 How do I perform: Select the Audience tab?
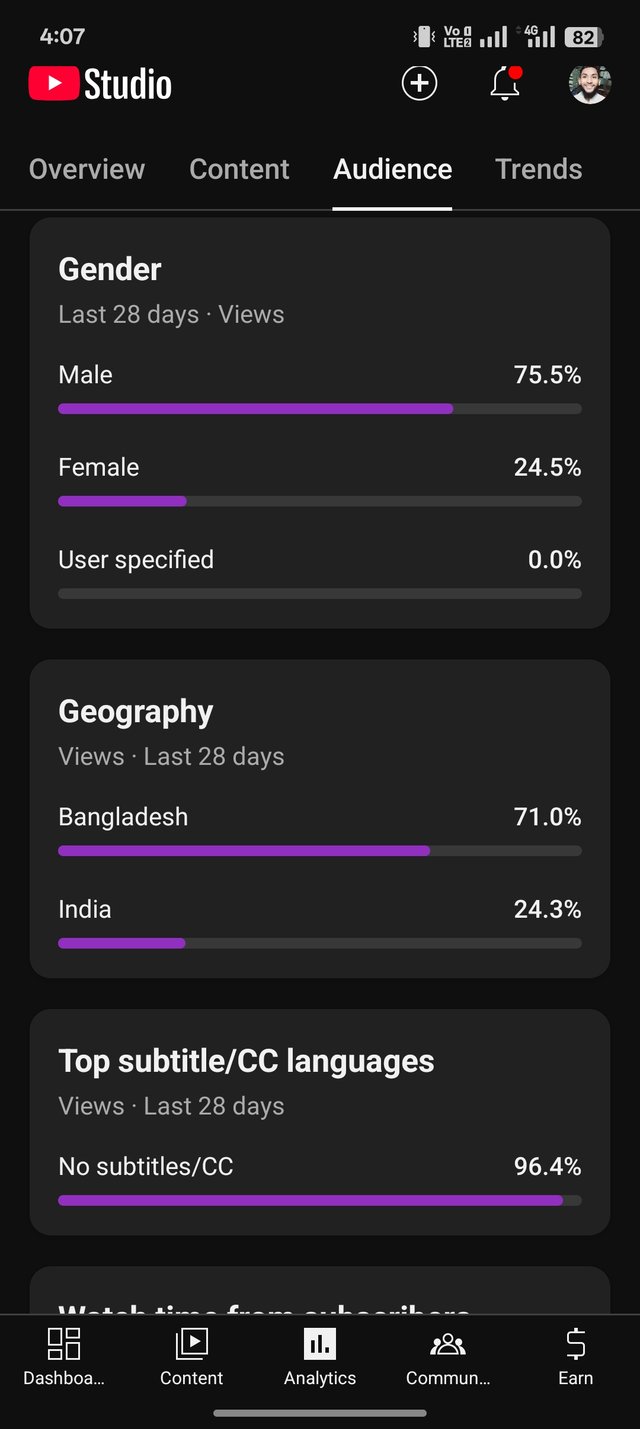(x=392, y=169)
